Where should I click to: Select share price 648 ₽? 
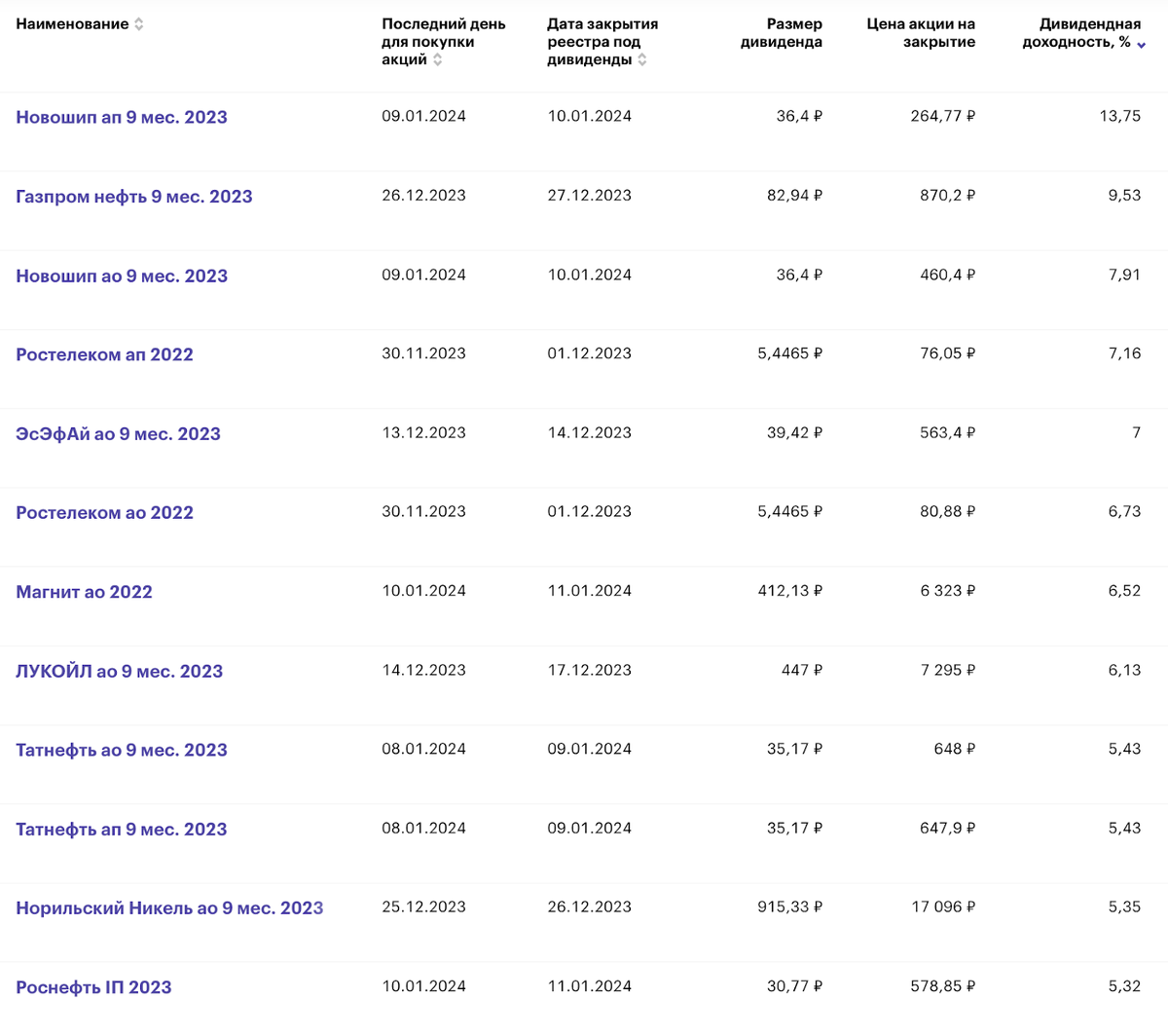[955, 749]
